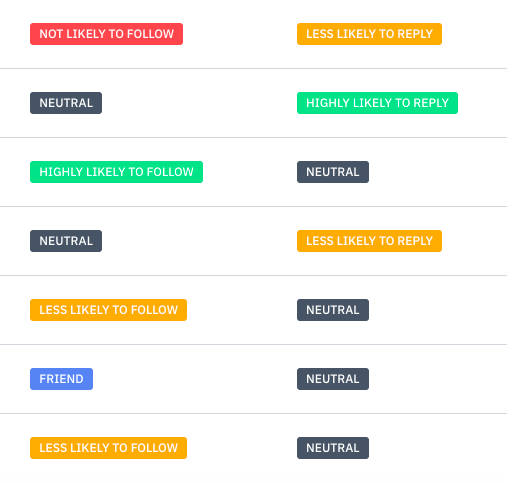
Task: Select NEUTRAL badge beside HIGHLY LIKELY TO FOLLOW
Action: pos(333,172)
